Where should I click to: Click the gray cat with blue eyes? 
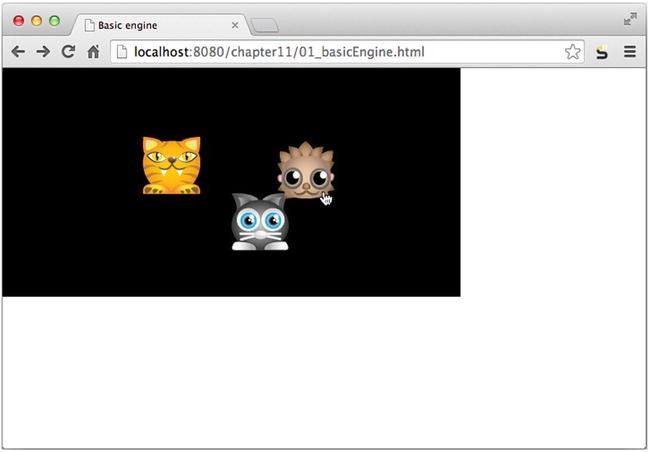(x=260, y=222)
